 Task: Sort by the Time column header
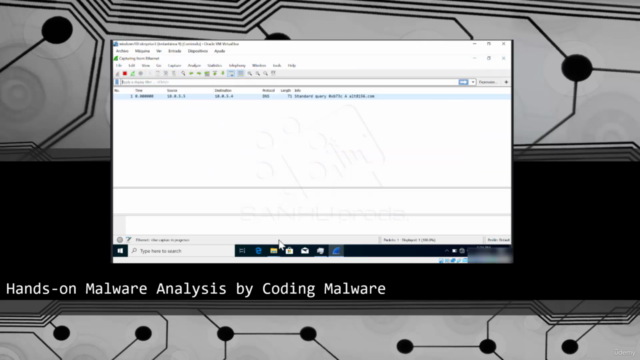click(x=139, y=91)
